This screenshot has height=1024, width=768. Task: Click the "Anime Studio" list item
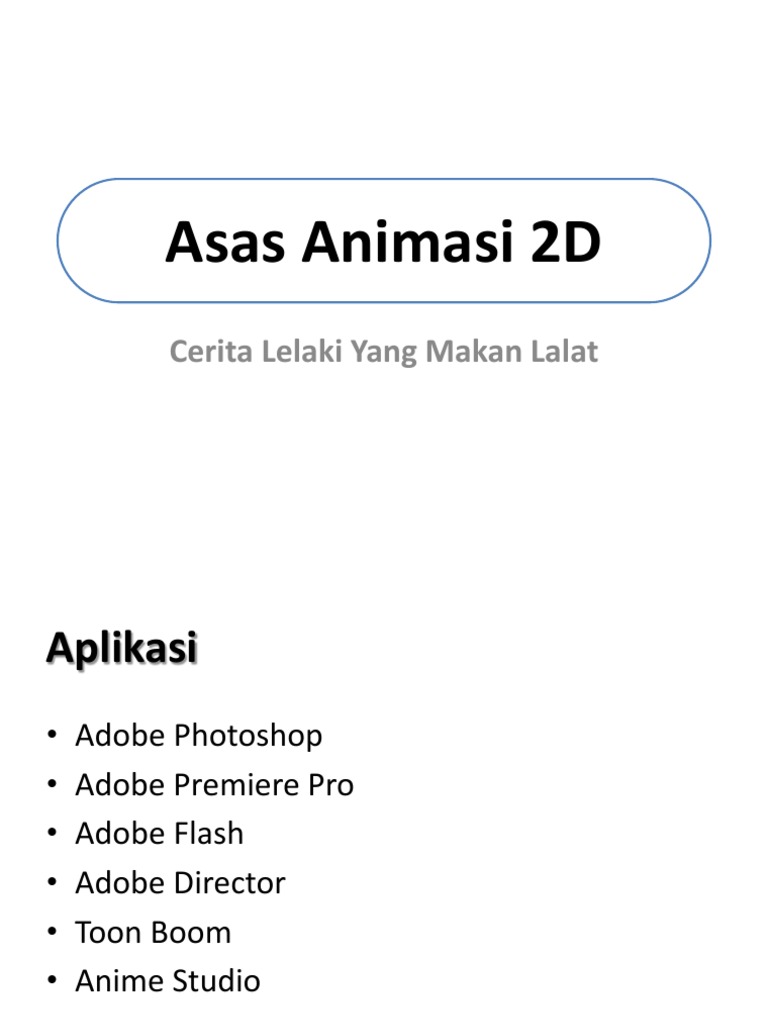click(x=167, y=981)
